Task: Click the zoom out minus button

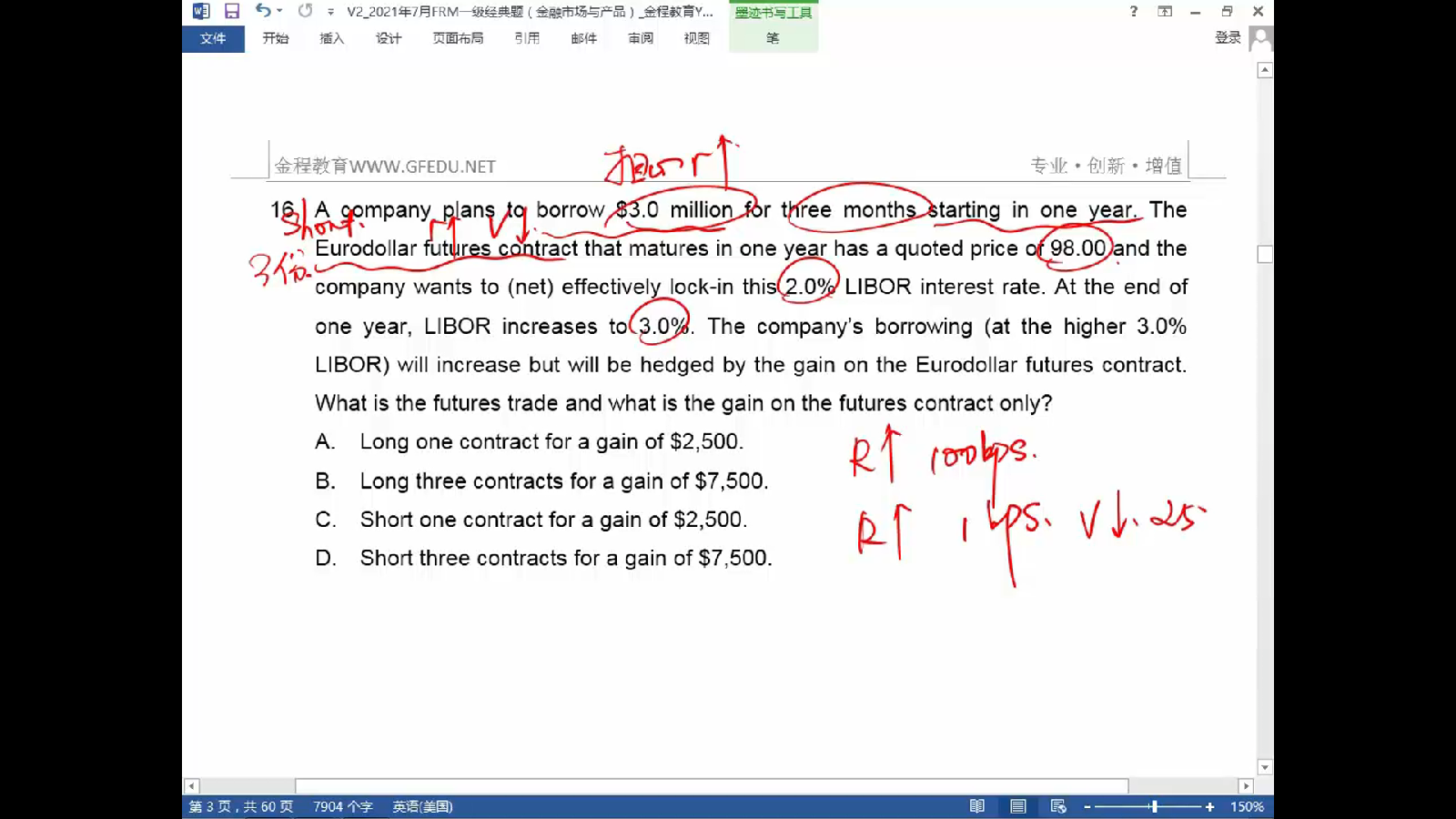Action: 1087,806
